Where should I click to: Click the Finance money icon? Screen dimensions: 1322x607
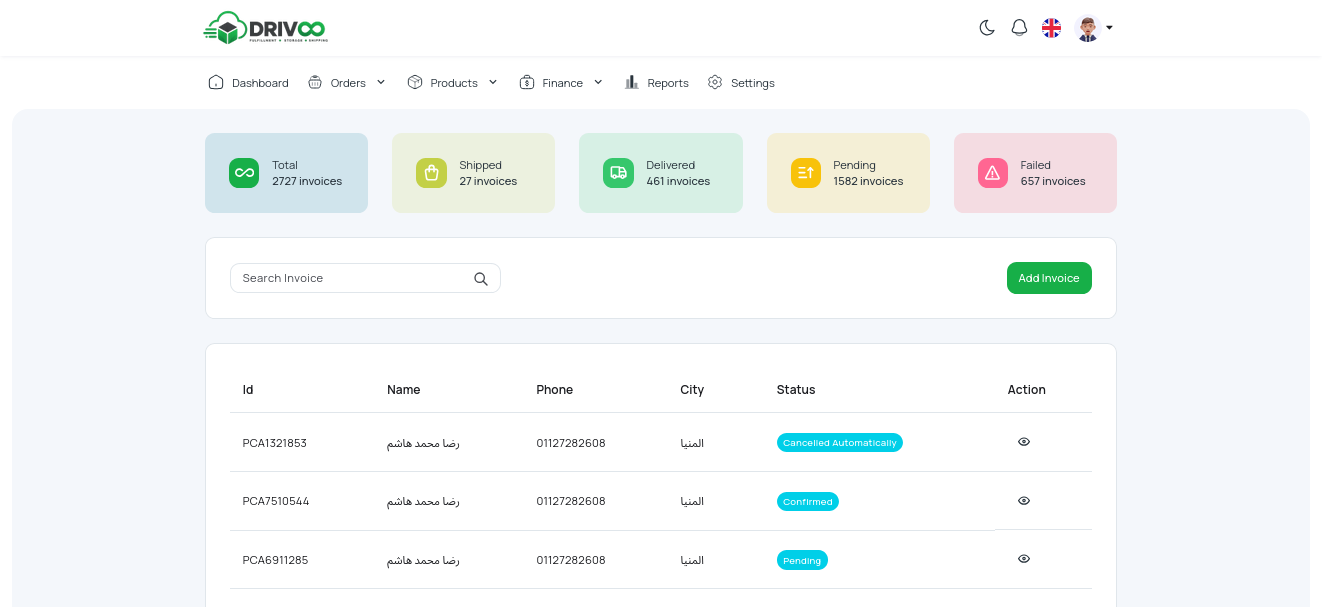[527, 82]
